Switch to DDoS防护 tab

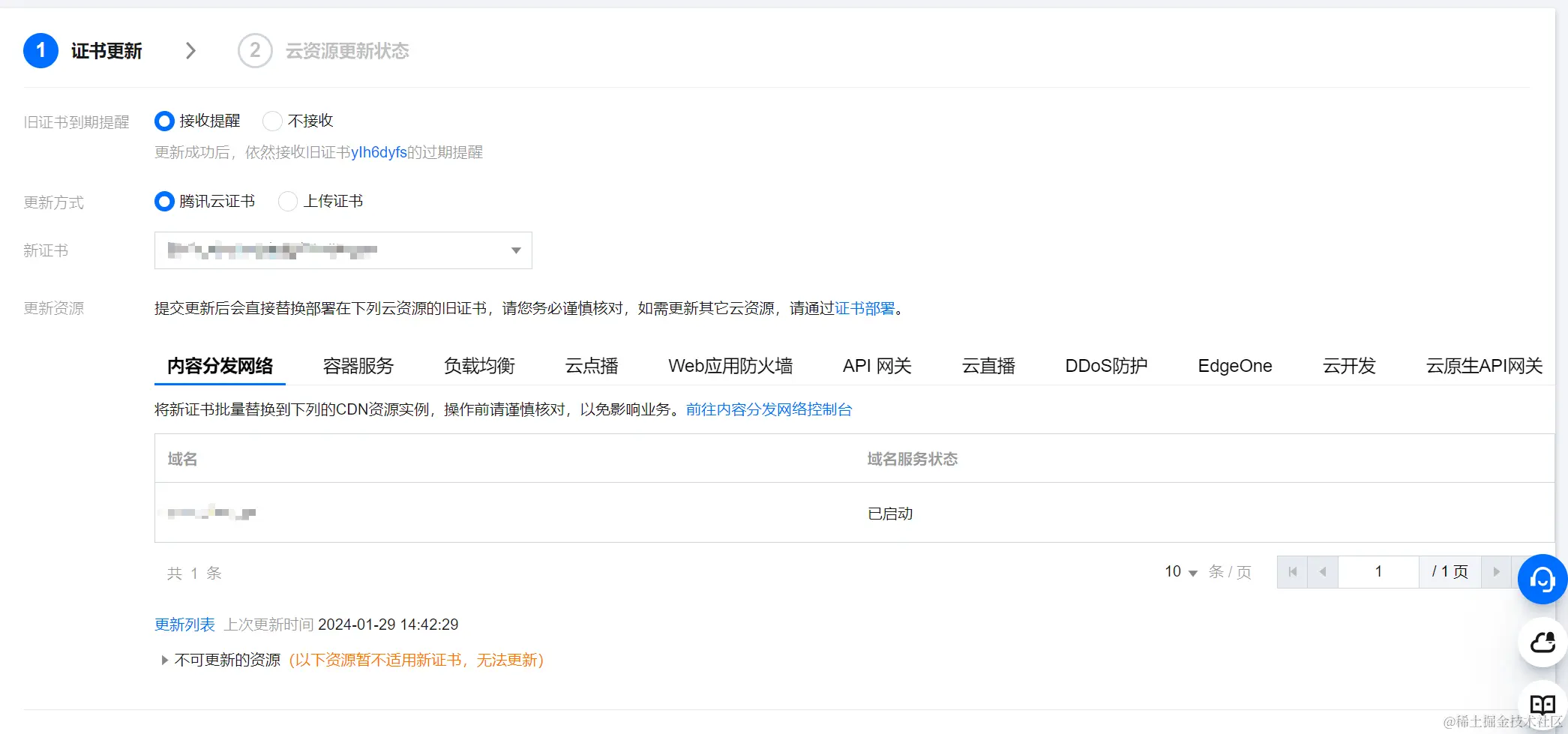tap(1106, 366)
